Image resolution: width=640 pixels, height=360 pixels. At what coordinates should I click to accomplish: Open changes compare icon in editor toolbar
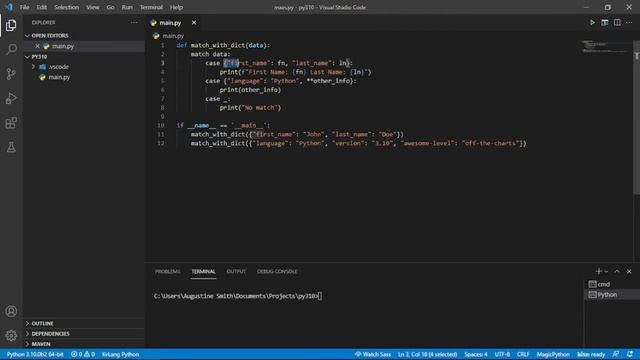[x=604, y=22]
